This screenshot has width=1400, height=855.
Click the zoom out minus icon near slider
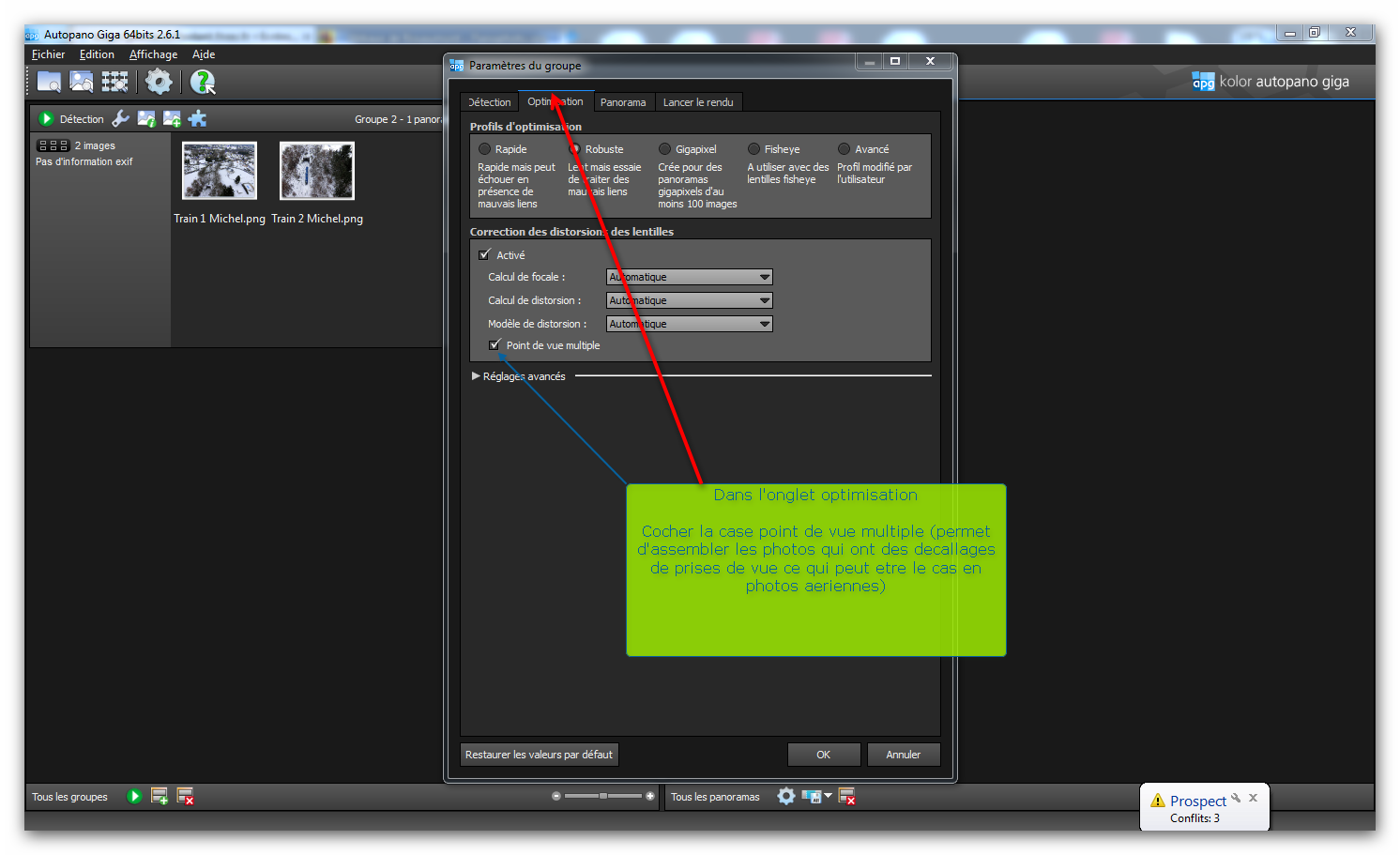coord(556,796)
